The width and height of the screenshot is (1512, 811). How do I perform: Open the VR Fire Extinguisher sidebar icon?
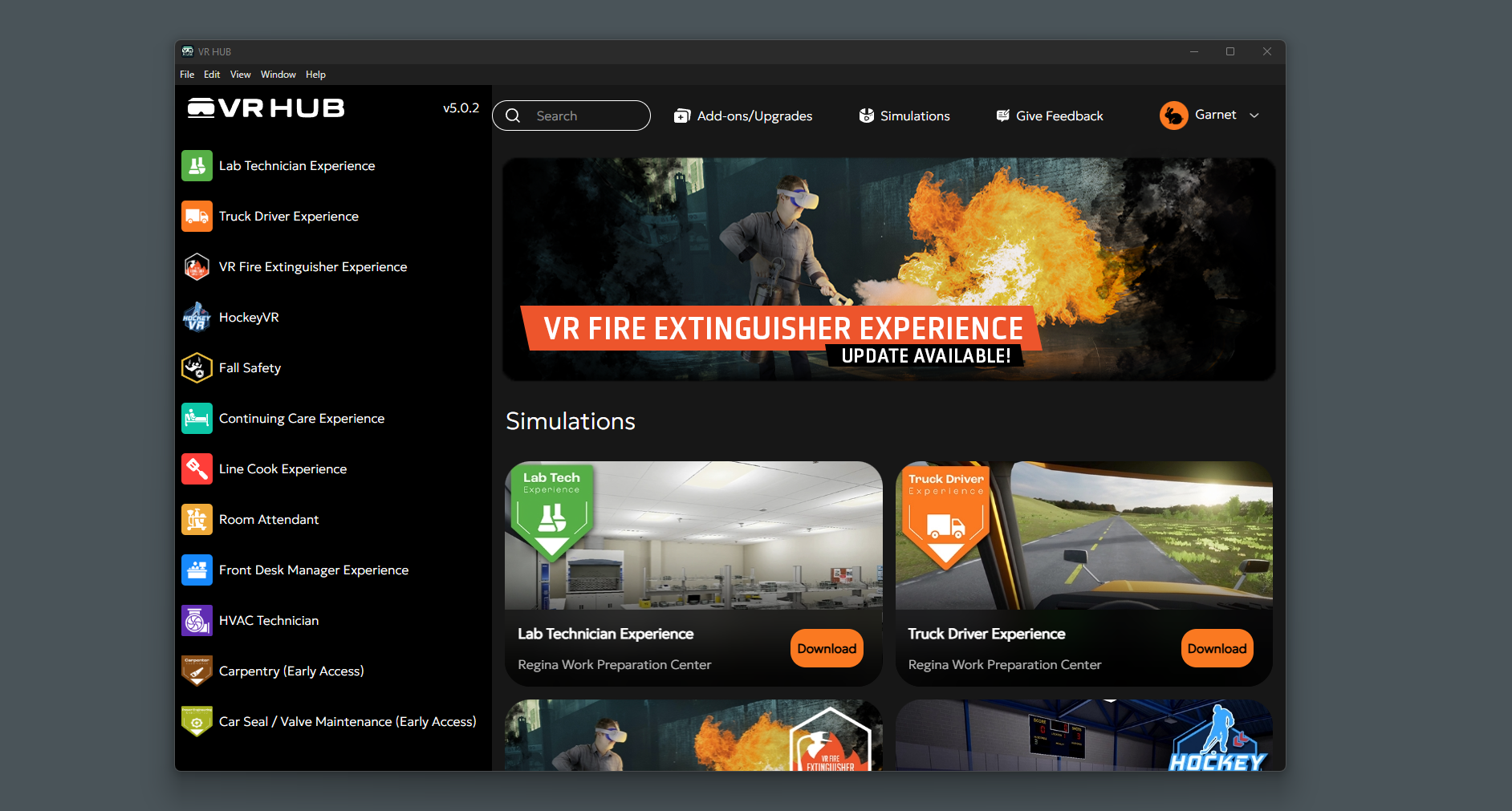pyautogui.click(x=197, y=267)
